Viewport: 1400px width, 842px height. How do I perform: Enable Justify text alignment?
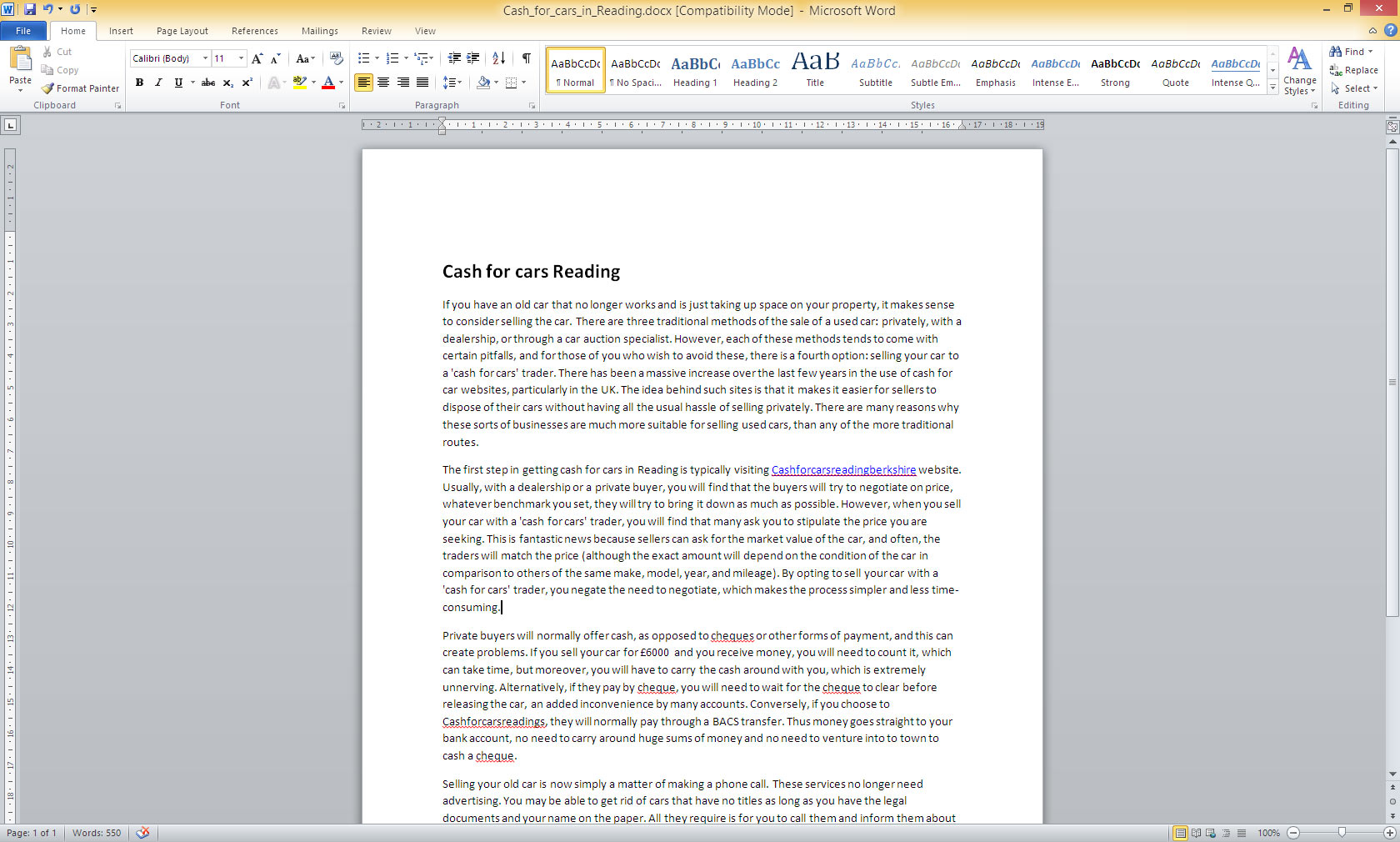[422, 83]
